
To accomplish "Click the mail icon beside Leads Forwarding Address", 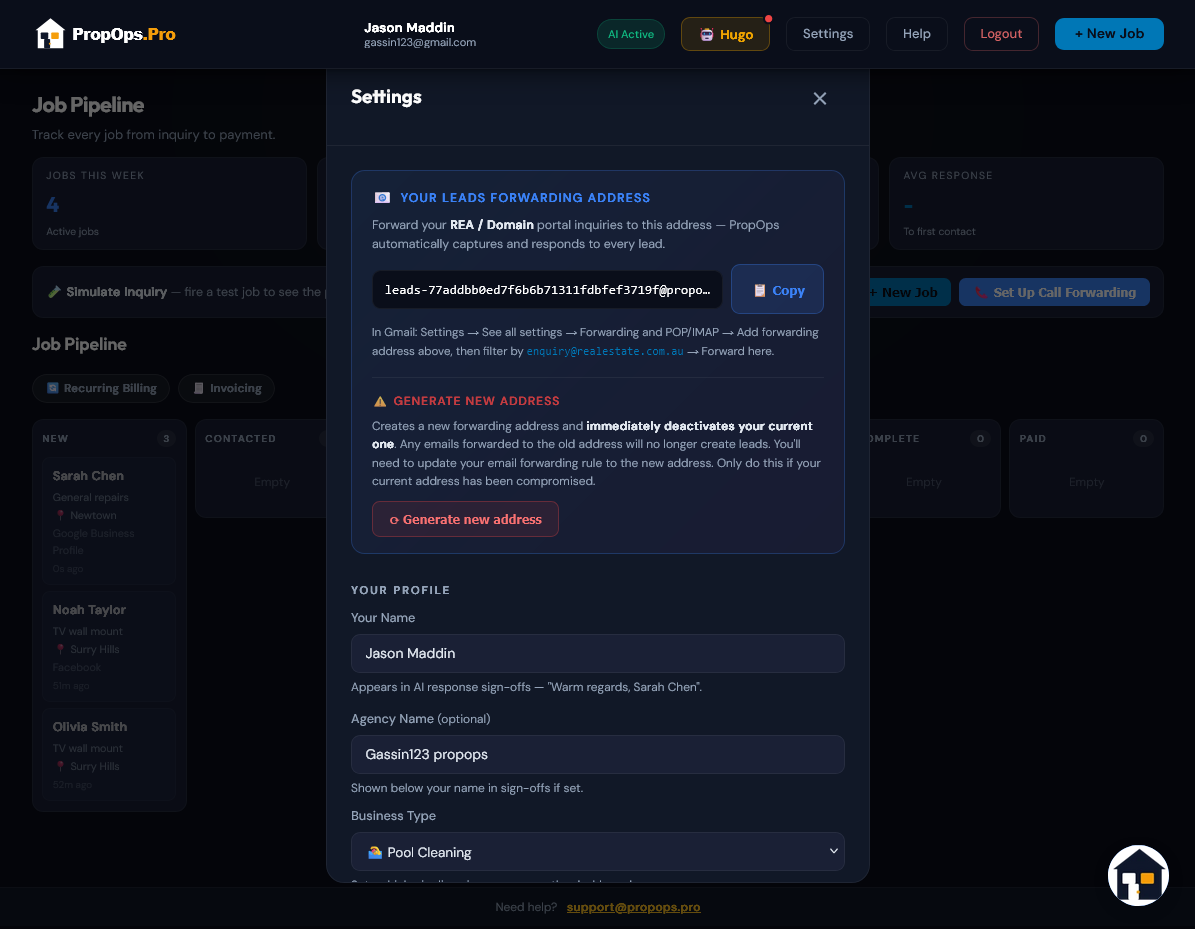I will [383, 197].
